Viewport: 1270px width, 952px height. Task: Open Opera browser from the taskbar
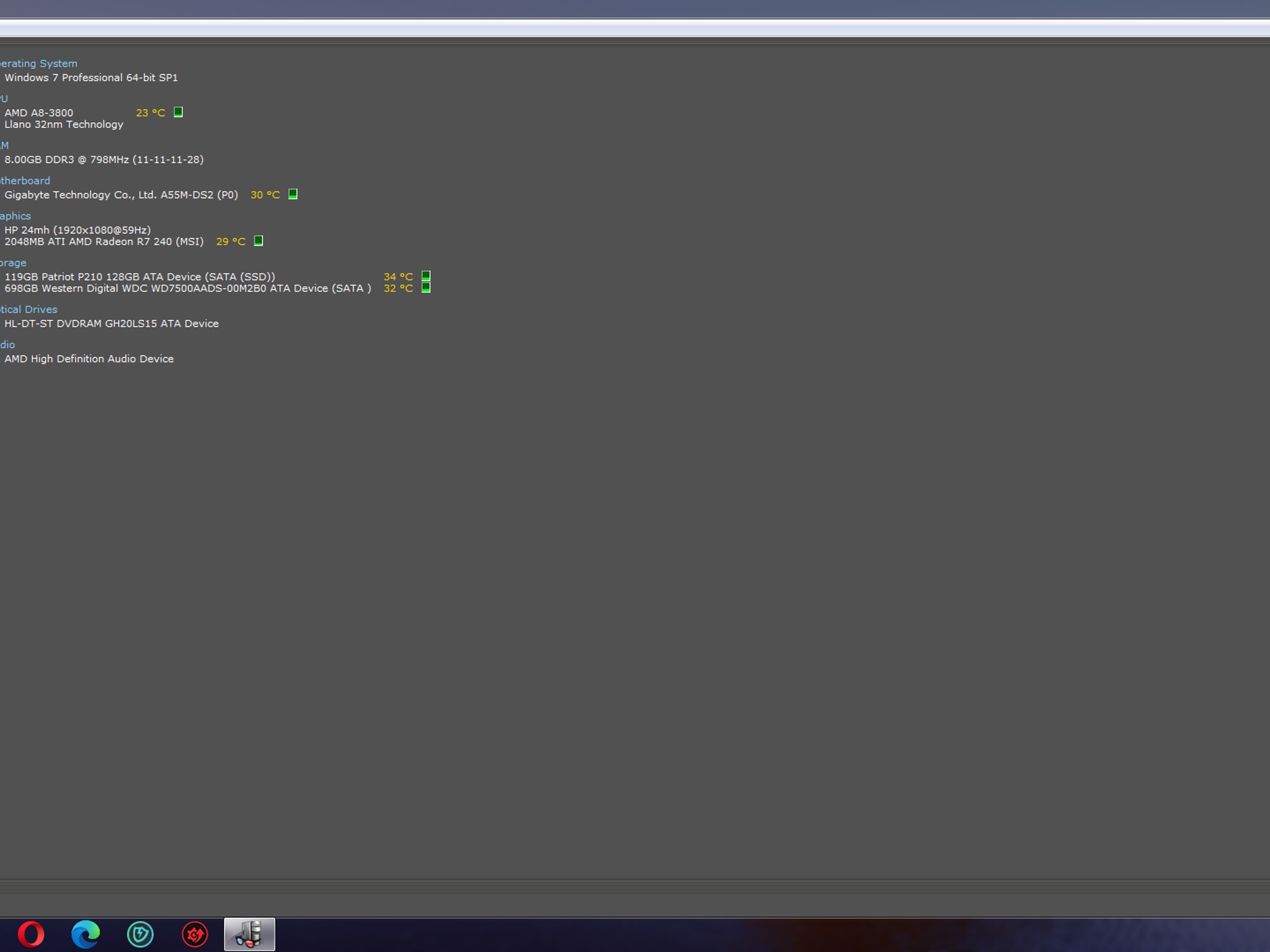pyautogui.click(x=31, y=934)
